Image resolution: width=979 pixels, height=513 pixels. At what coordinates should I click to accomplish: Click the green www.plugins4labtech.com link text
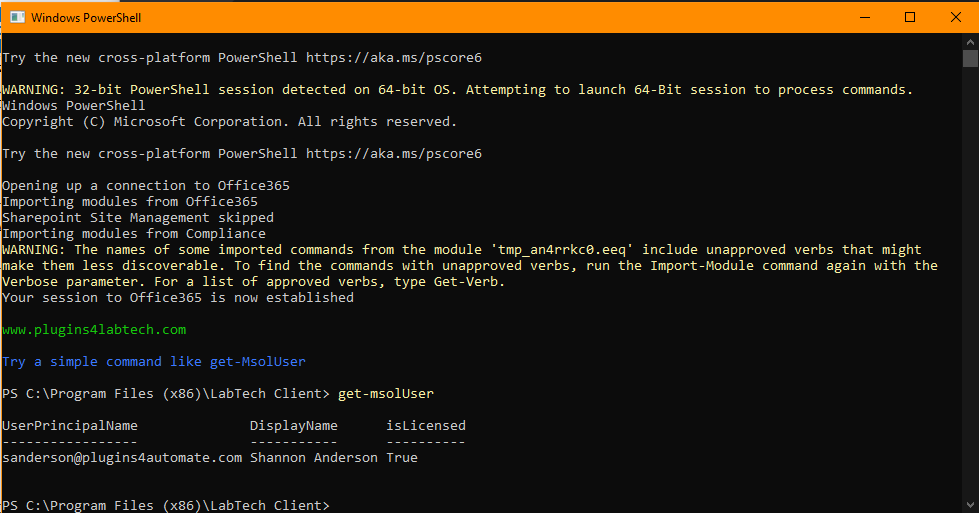click(94, 330)
